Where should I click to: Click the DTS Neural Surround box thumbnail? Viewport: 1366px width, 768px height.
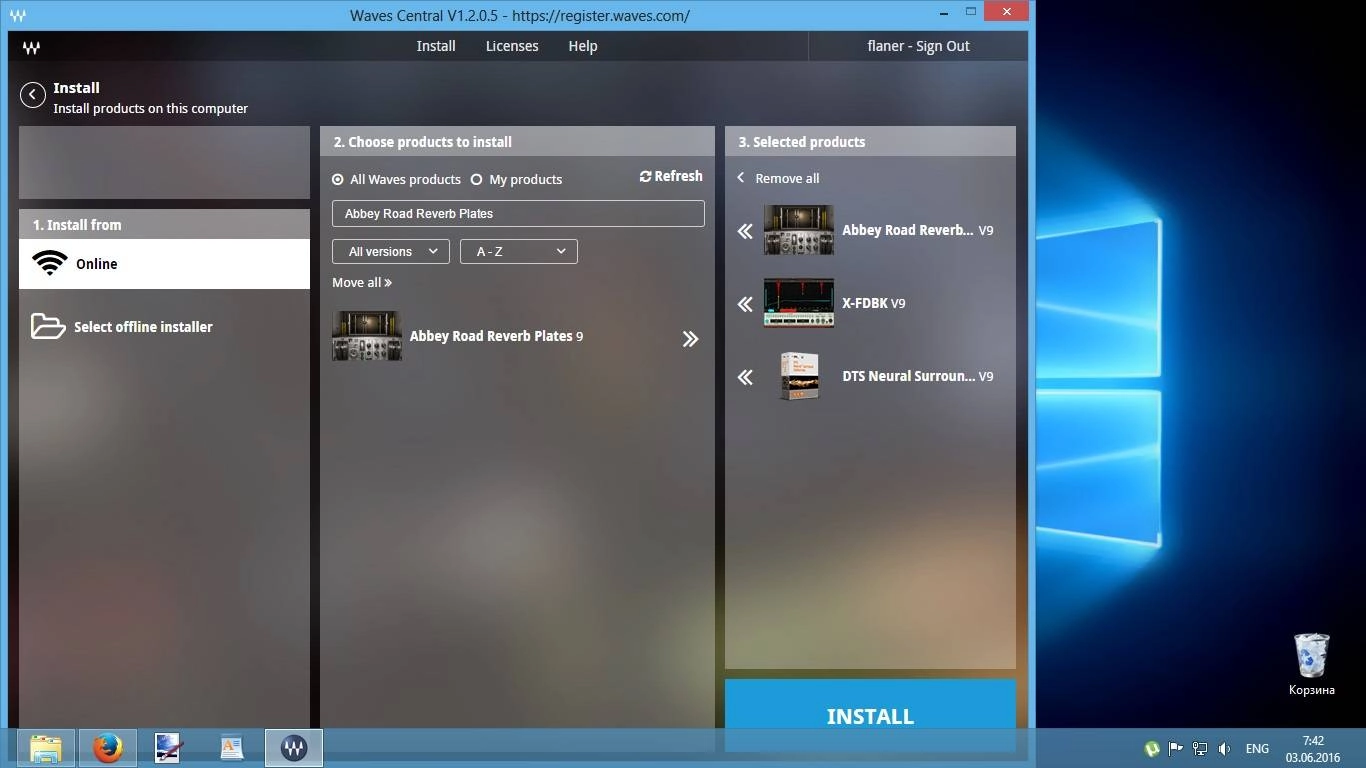click(x=799, y=376)
